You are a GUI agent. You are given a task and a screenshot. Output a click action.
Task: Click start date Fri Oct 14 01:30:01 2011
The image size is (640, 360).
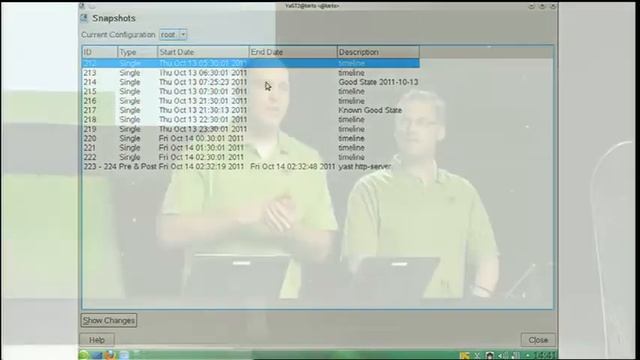[201, 148]
